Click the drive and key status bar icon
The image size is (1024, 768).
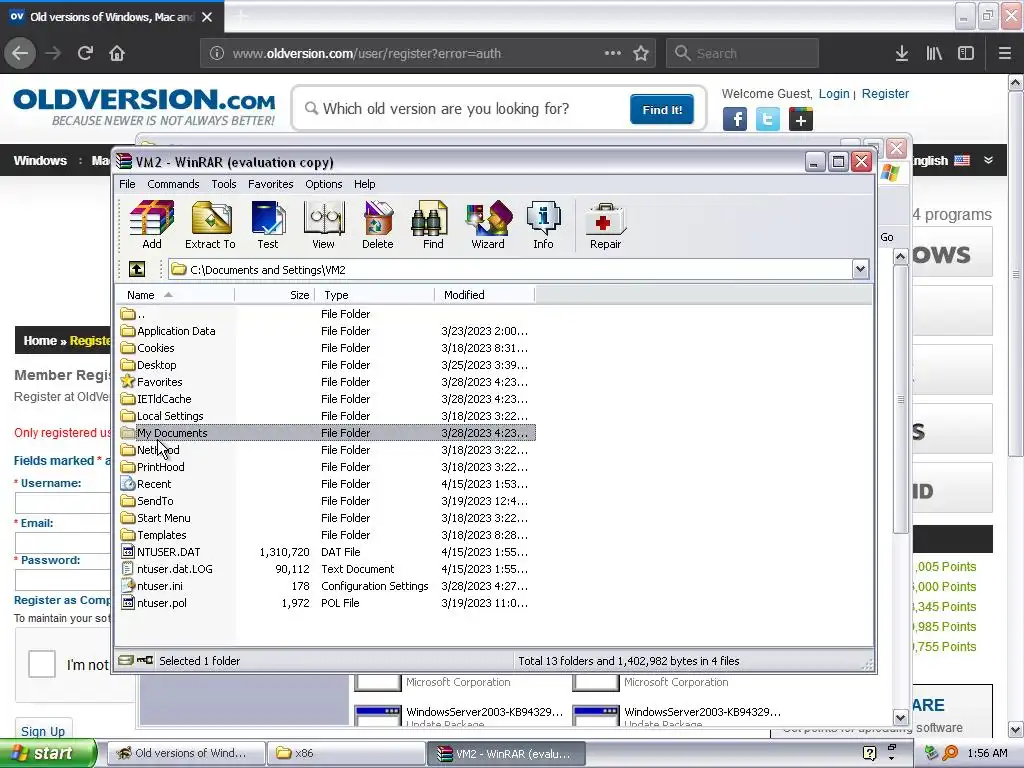(136, 660)
